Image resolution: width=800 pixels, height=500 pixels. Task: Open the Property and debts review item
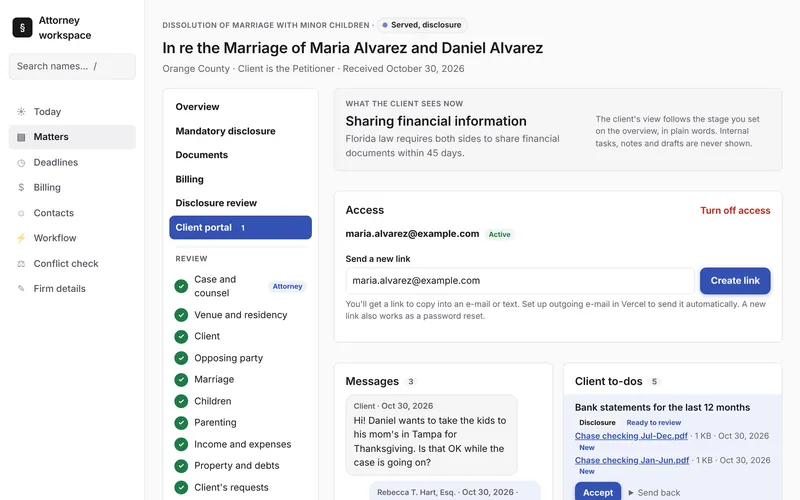coord(240,466)
